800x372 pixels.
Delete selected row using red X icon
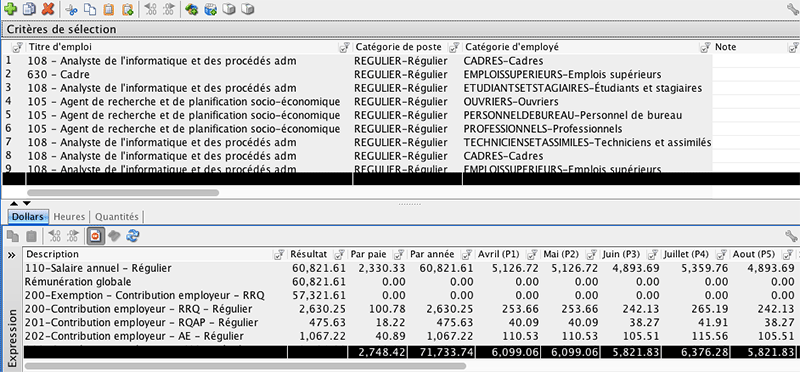point(47,9)
